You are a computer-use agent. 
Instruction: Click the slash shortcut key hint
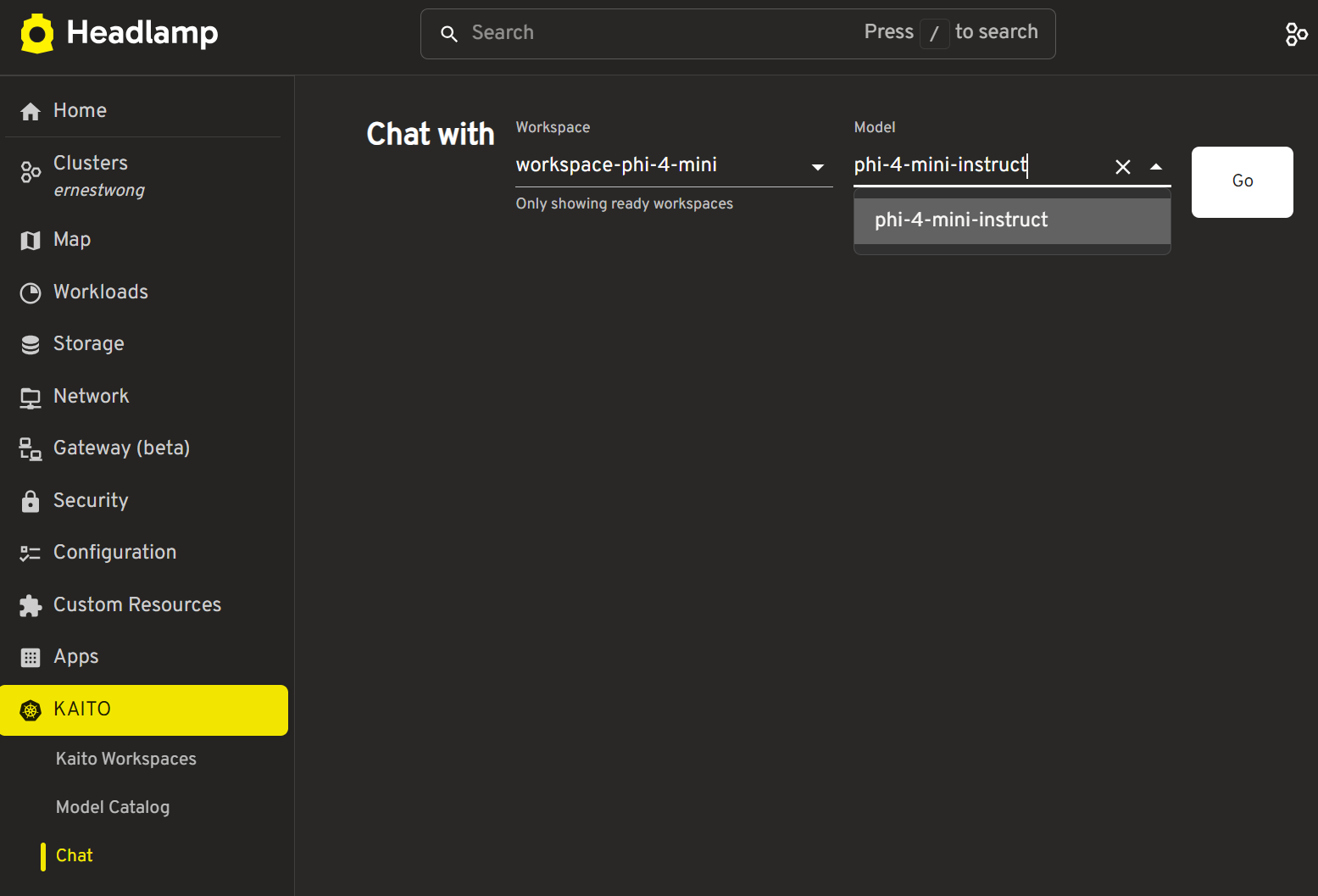coord(934,34)
